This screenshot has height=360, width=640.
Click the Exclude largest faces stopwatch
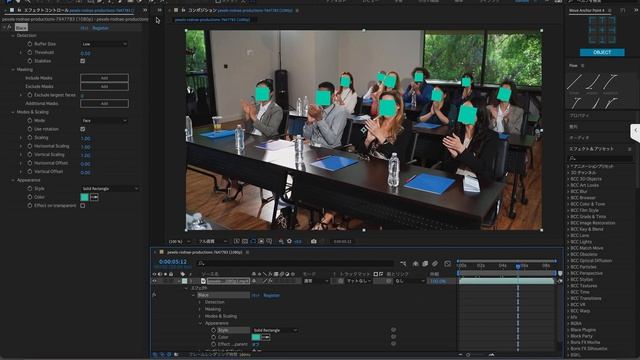(30, 95)
